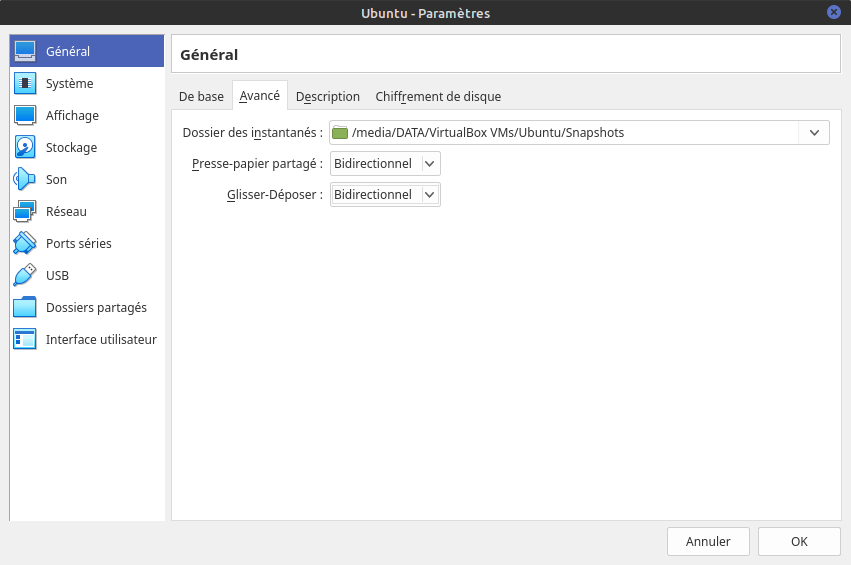Click the Dossier des instantanés label

point(252,132)
